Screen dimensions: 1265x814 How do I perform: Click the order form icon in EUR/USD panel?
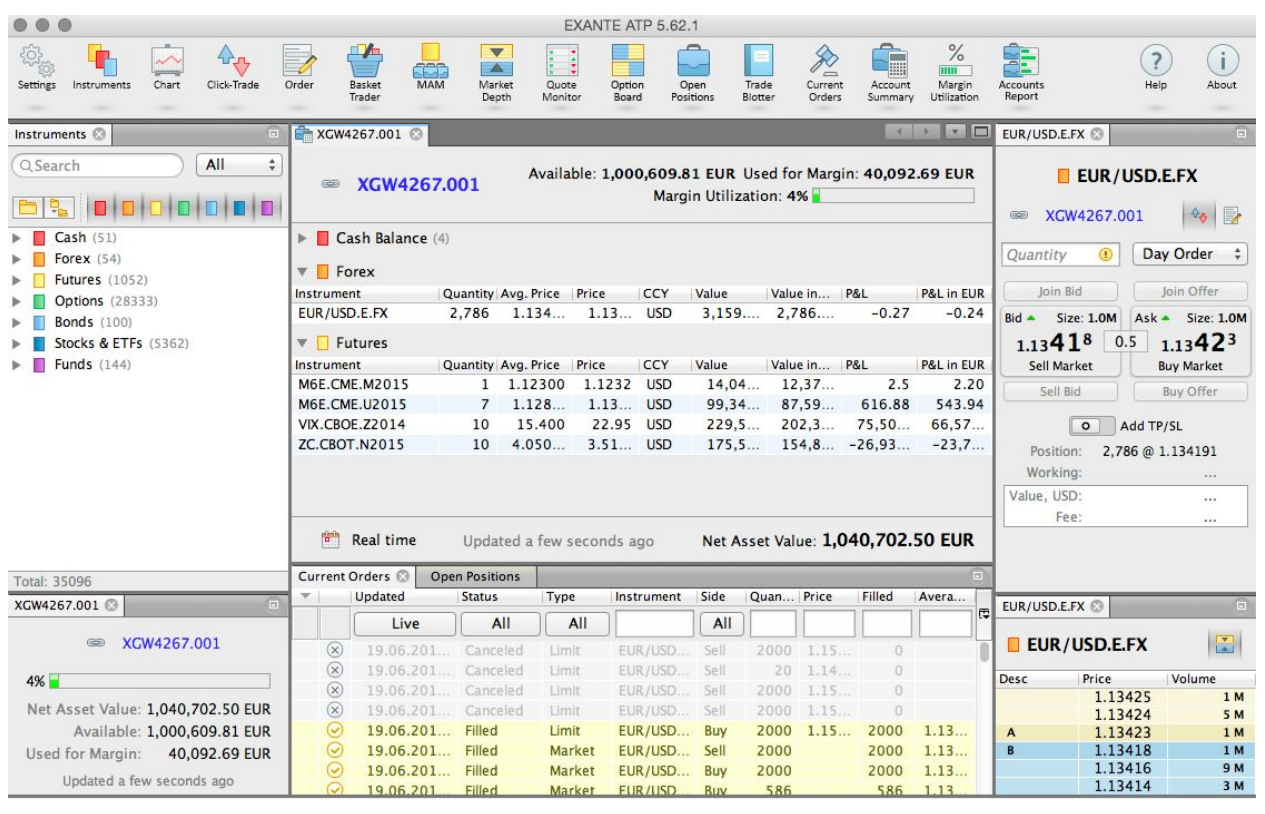[x=1232, y=215]
